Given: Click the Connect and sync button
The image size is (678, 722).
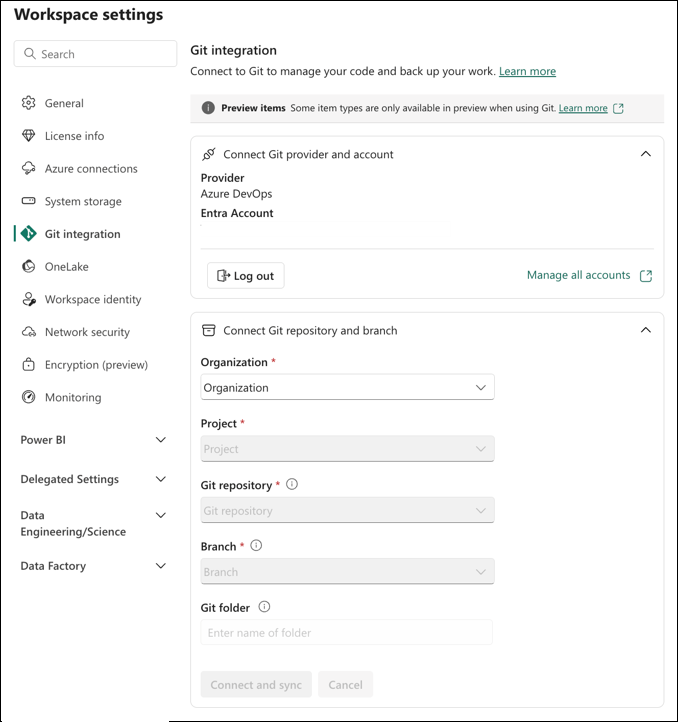Looking at the screenshot, I should 256,684.
